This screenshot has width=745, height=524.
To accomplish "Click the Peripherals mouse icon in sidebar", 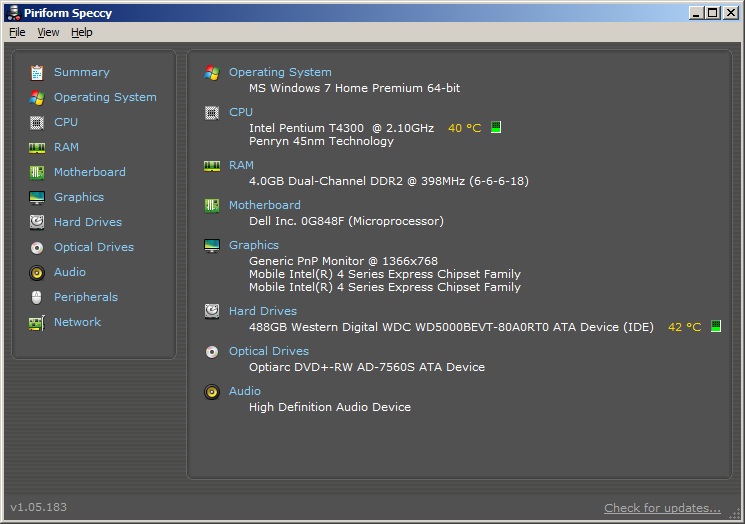I will point(37,297).
